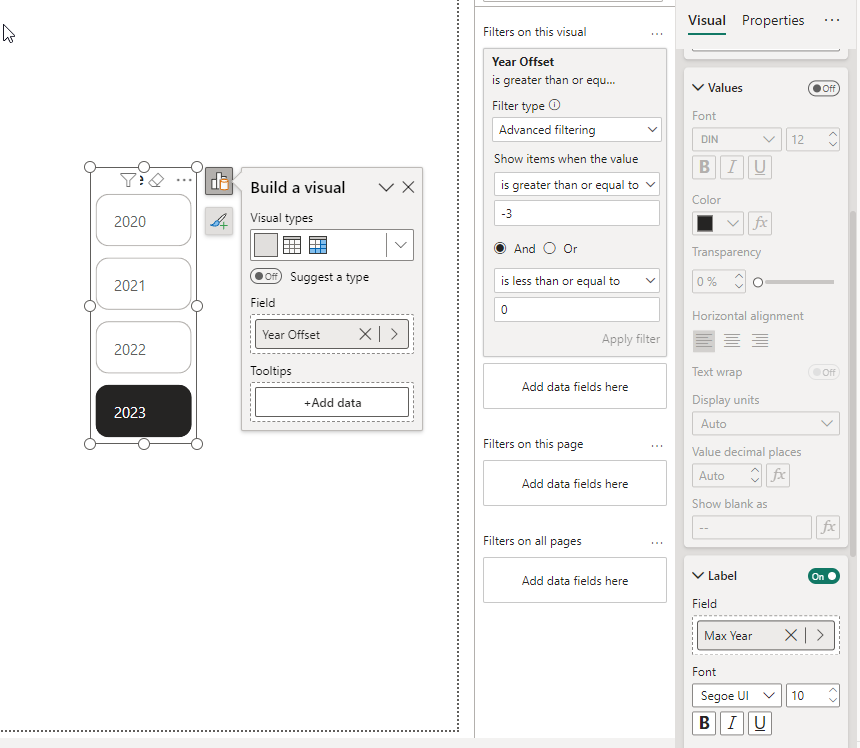
Task: Align text right
Action: pyautogui.click(x=760, y=341)
